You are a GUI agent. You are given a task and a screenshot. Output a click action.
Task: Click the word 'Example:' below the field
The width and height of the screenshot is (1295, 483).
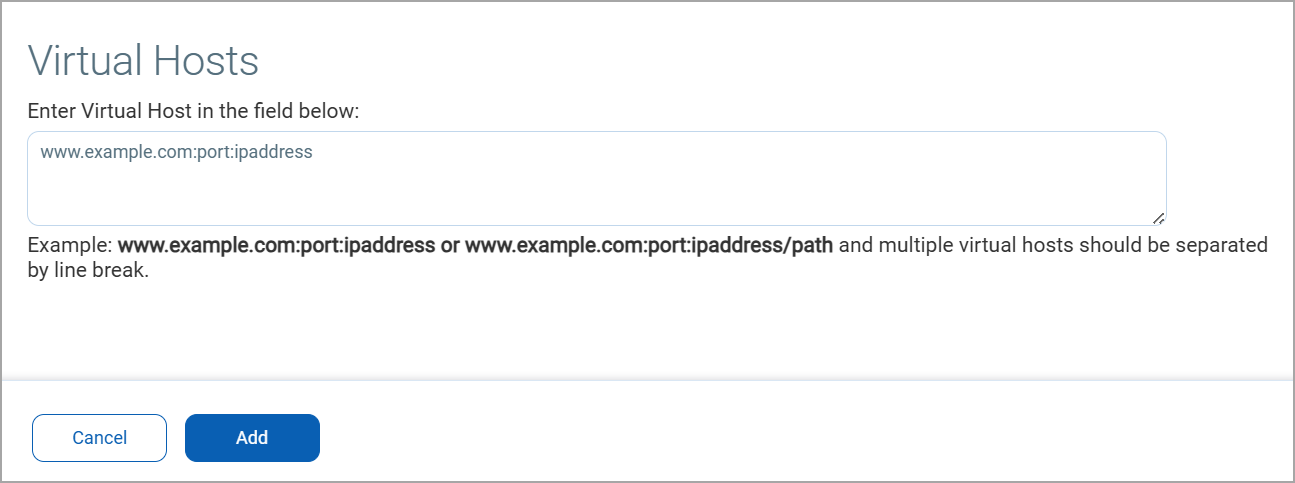(x=70, y=245)
